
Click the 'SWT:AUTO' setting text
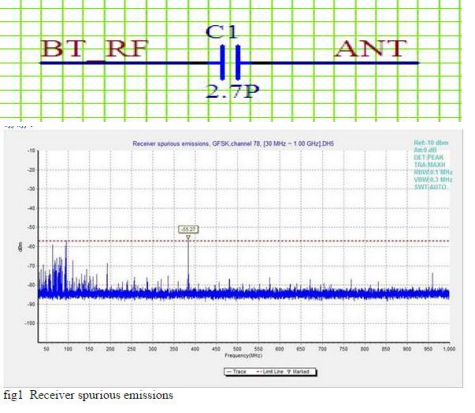click(x=431, y=187)
